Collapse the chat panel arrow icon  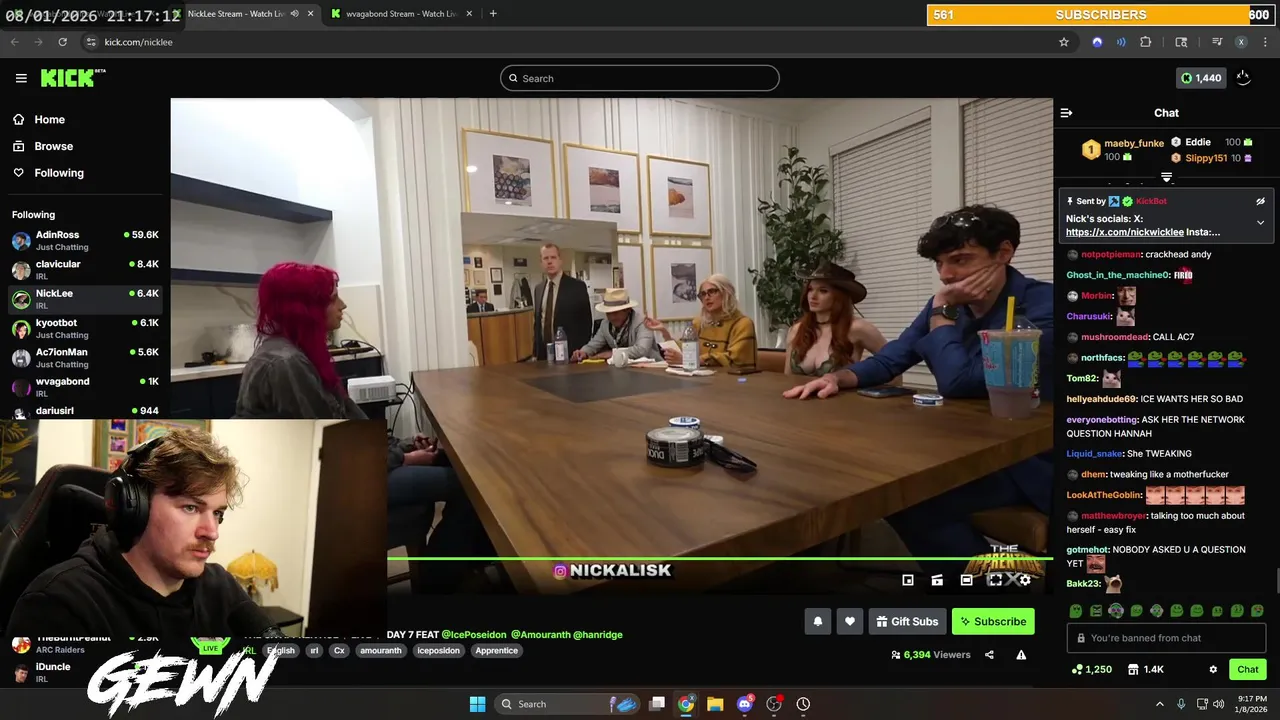click(x=1066, y=113)
